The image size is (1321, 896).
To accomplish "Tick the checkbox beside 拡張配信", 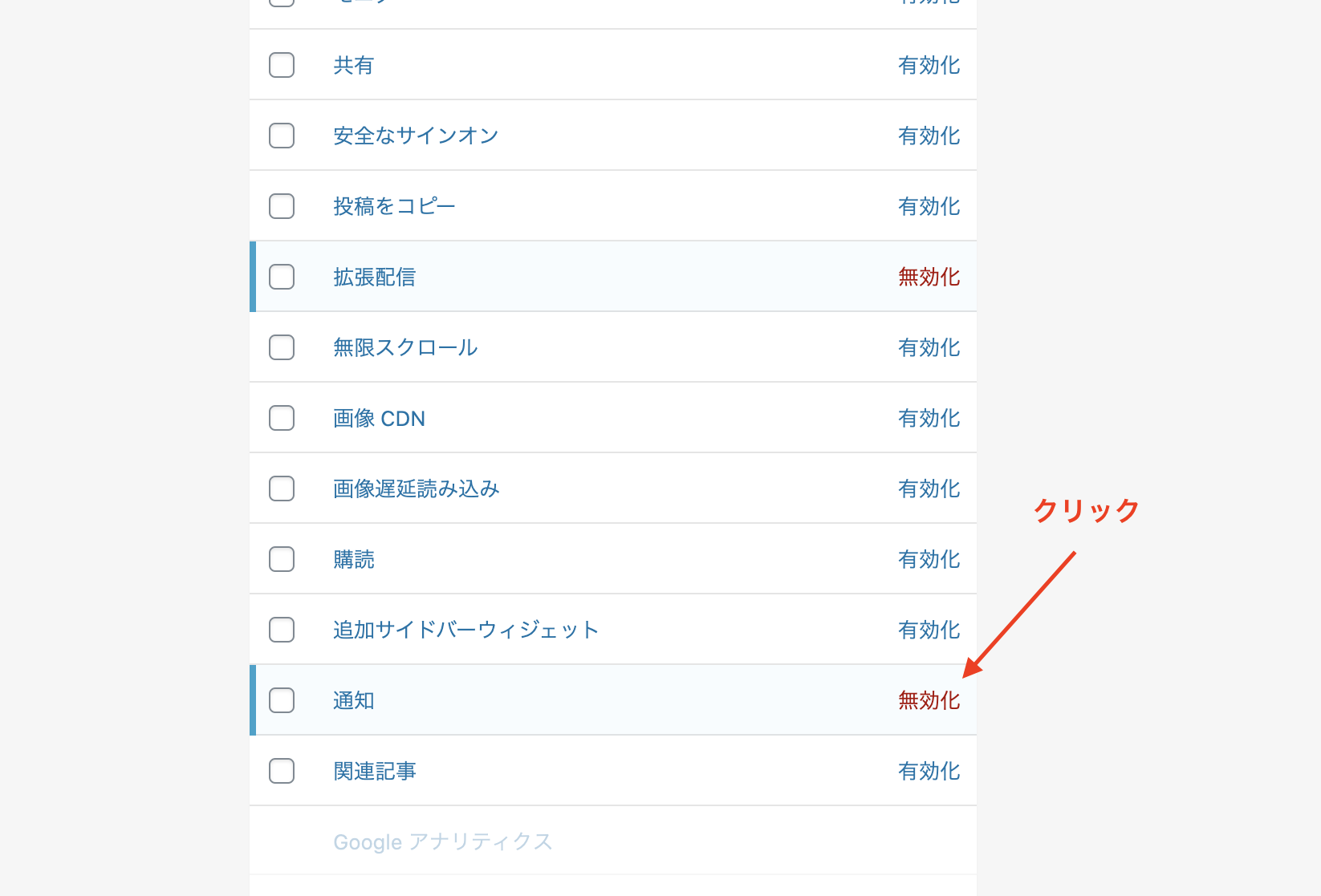I will click(282, 277).
